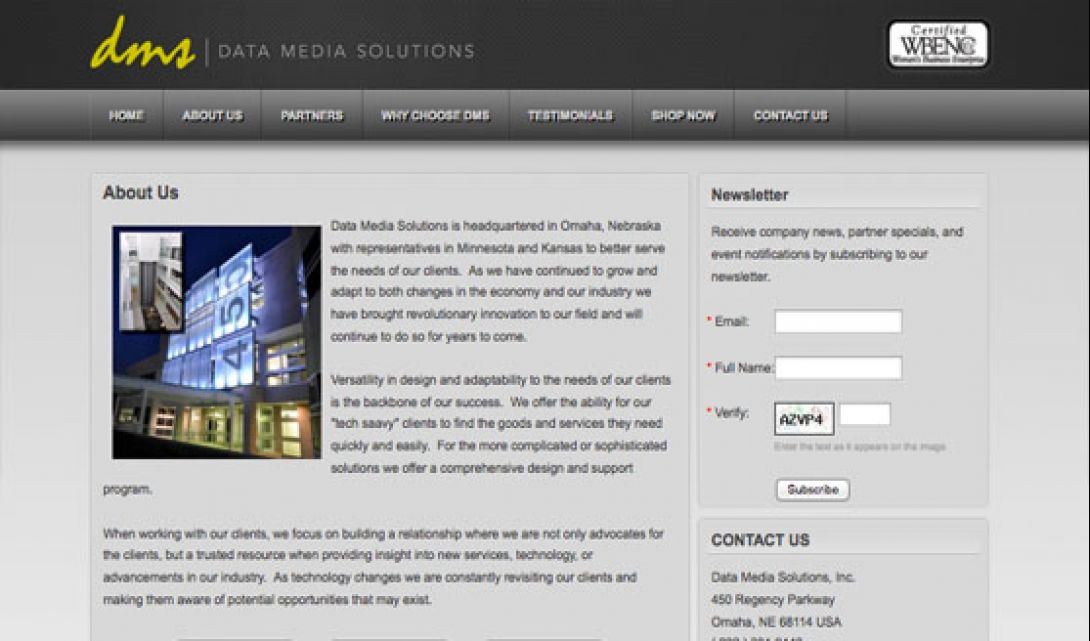
Task: Click the Omaha, NE 68114 USA line
Action: [x=776, y=622]
